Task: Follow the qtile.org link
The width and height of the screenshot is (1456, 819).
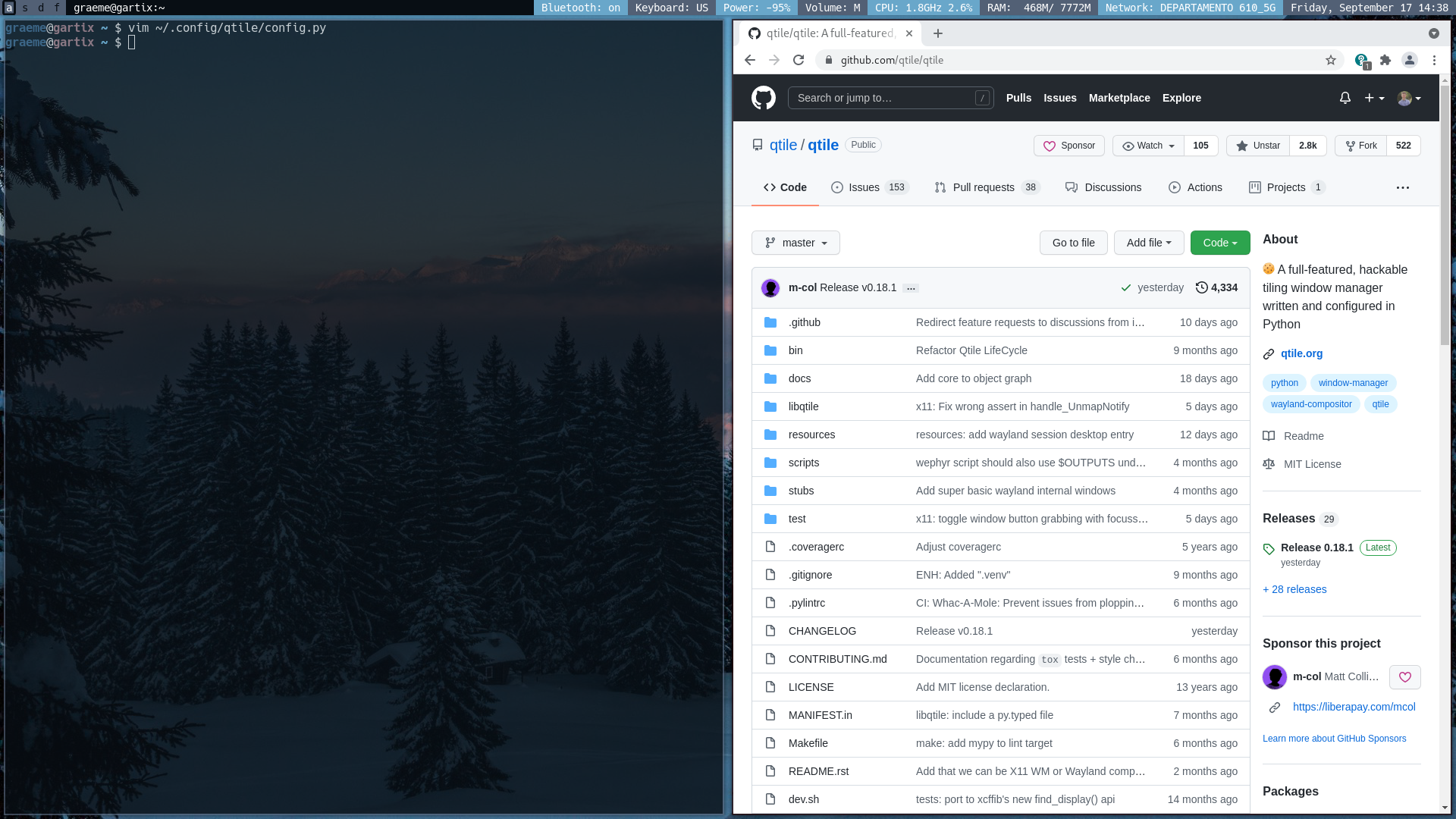Action: click(x=1301, y=353)
